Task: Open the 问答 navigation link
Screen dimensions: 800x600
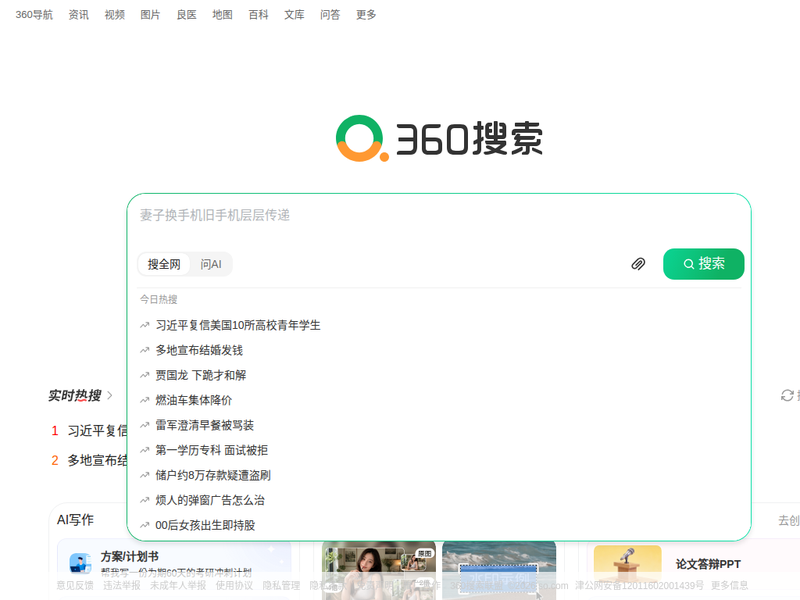Action: (x=330, y=15)
